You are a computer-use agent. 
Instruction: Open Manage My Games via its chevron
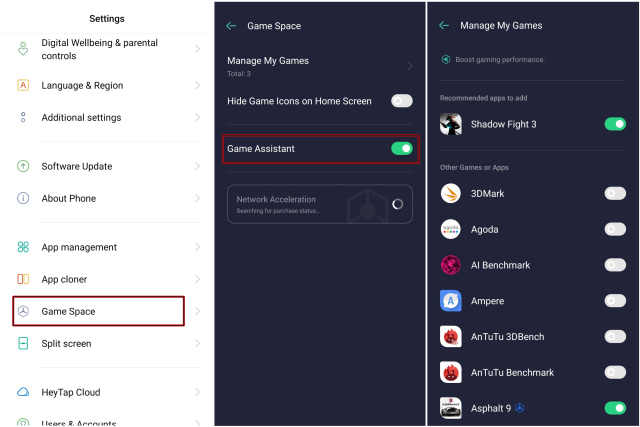pos(410,66)
